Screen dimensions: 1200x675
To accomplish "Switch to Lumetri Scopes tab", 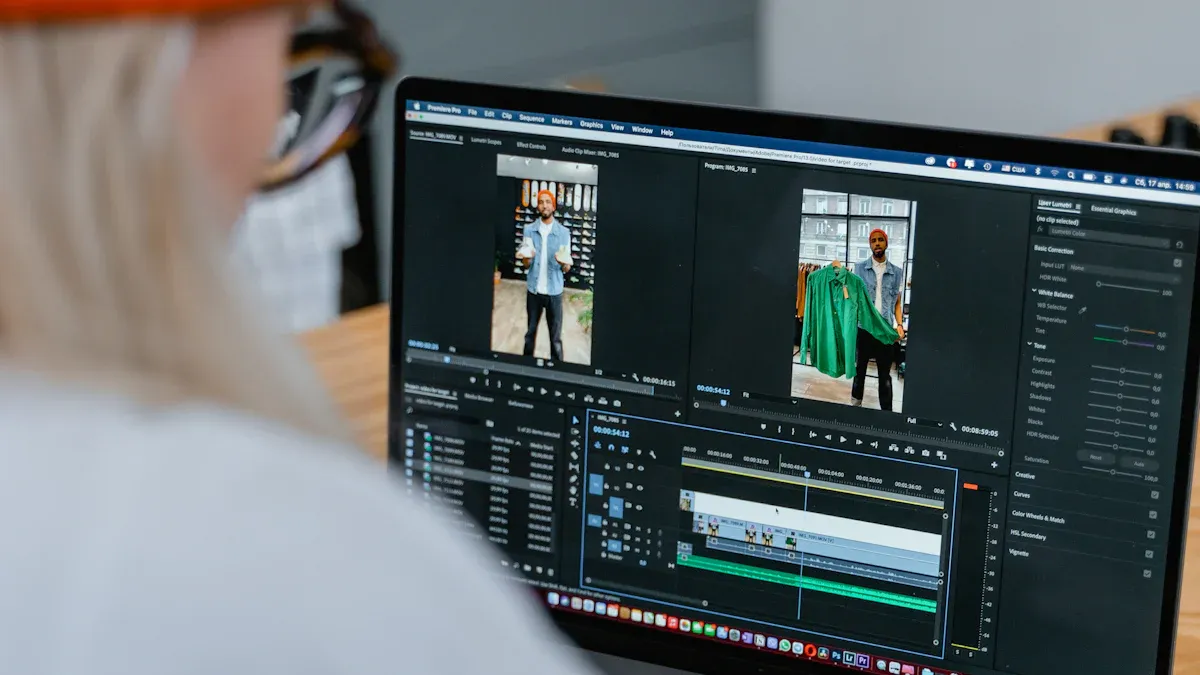I will pos(486,141).
